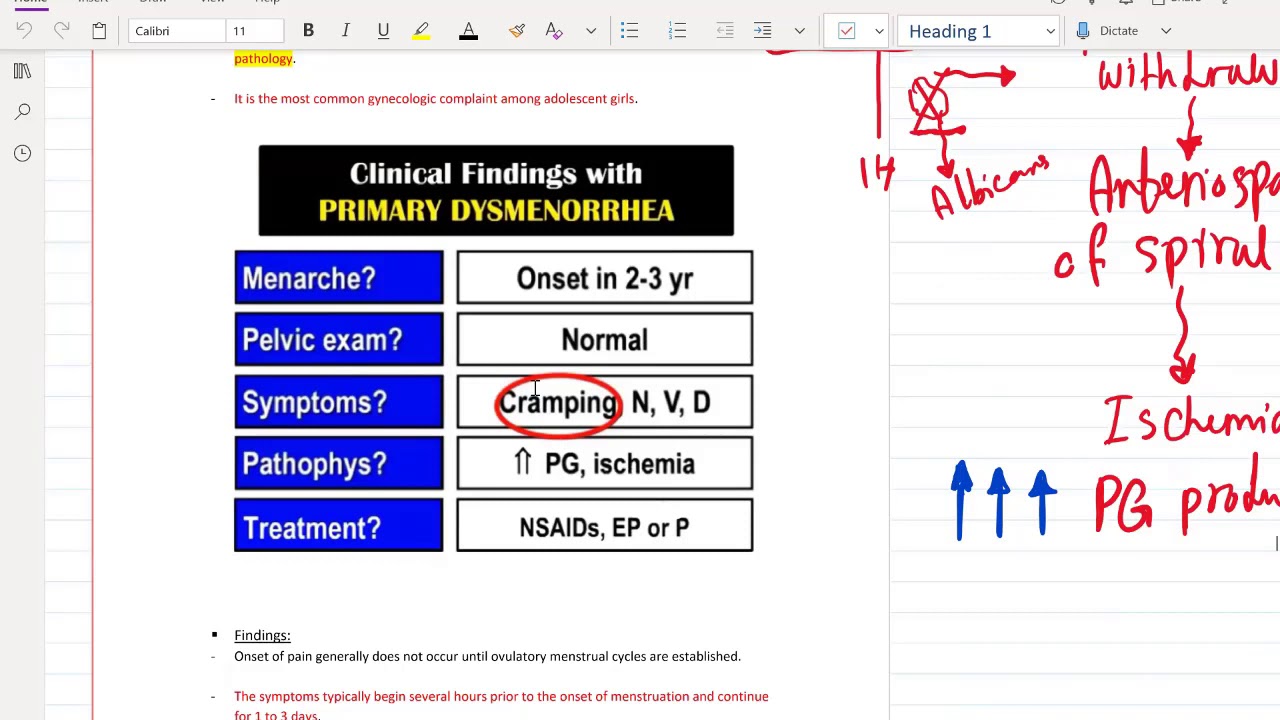Click the font size box showing 11
The image size is (1280, 720).
pyautogui.click(x=256, y=31)
